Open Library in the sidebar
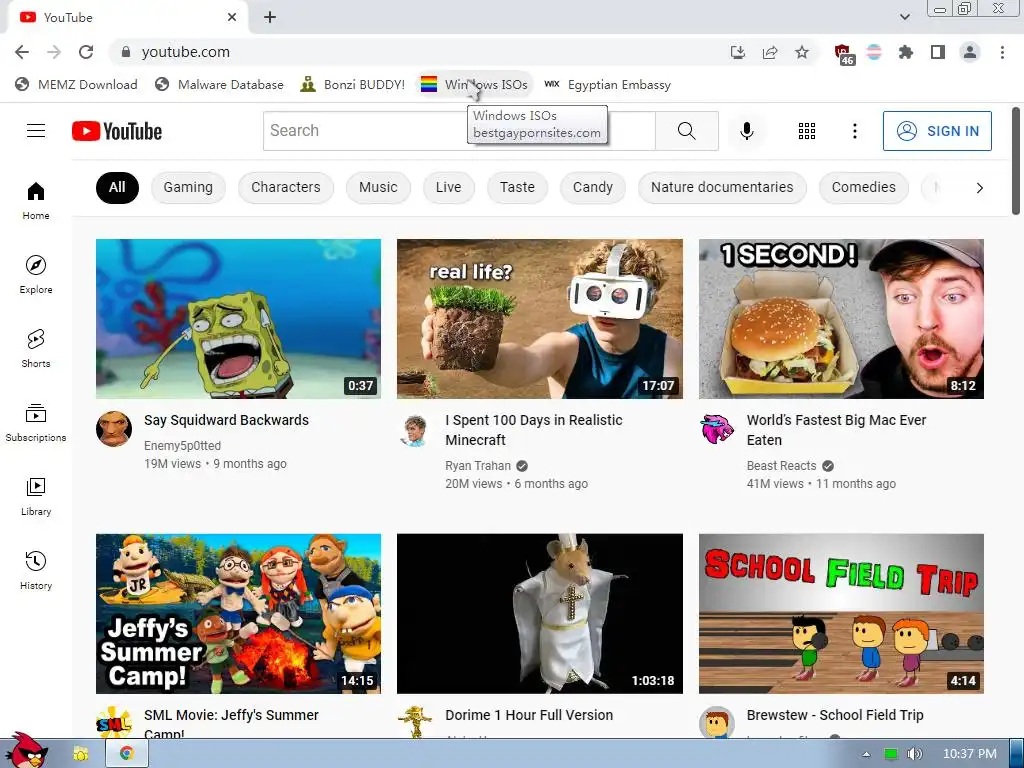The width and height of the screenshot is (1024, 768). [36, 496]
